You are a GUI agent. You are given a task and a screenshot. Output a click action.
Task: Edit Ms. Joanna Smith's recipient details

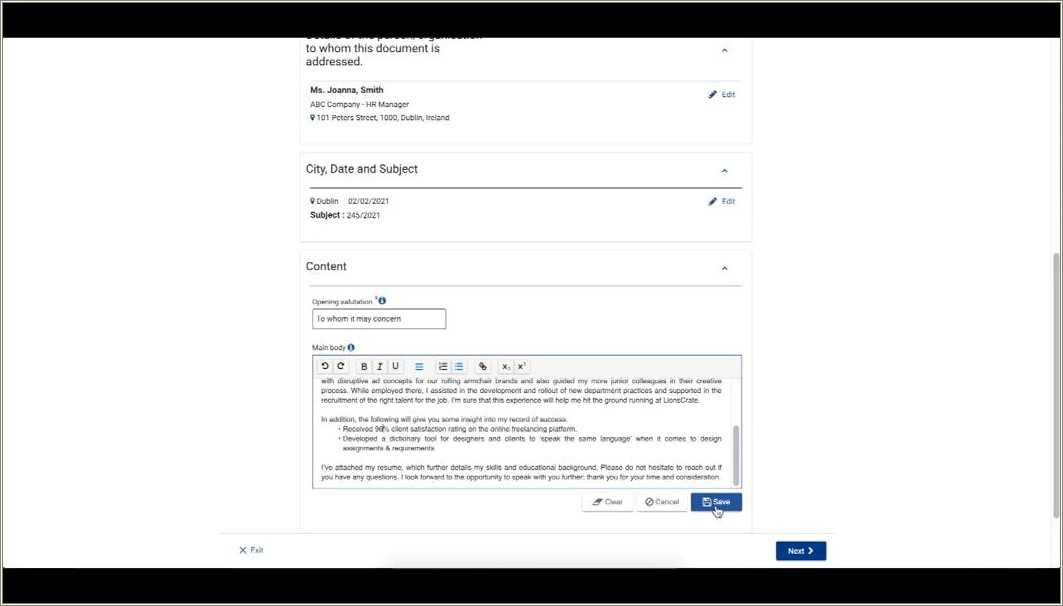(x=721, y=94)
